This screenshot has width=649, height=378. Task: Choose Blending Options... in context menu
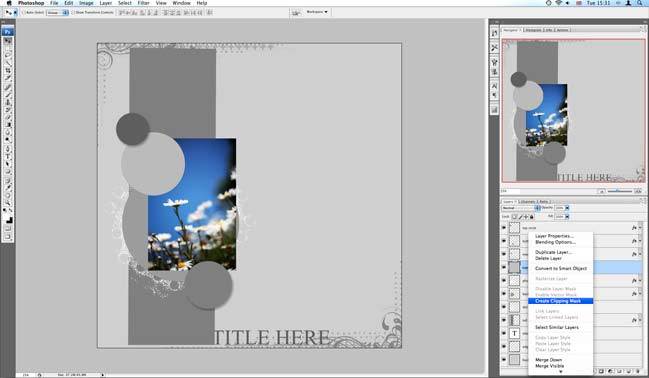[560, 242]
